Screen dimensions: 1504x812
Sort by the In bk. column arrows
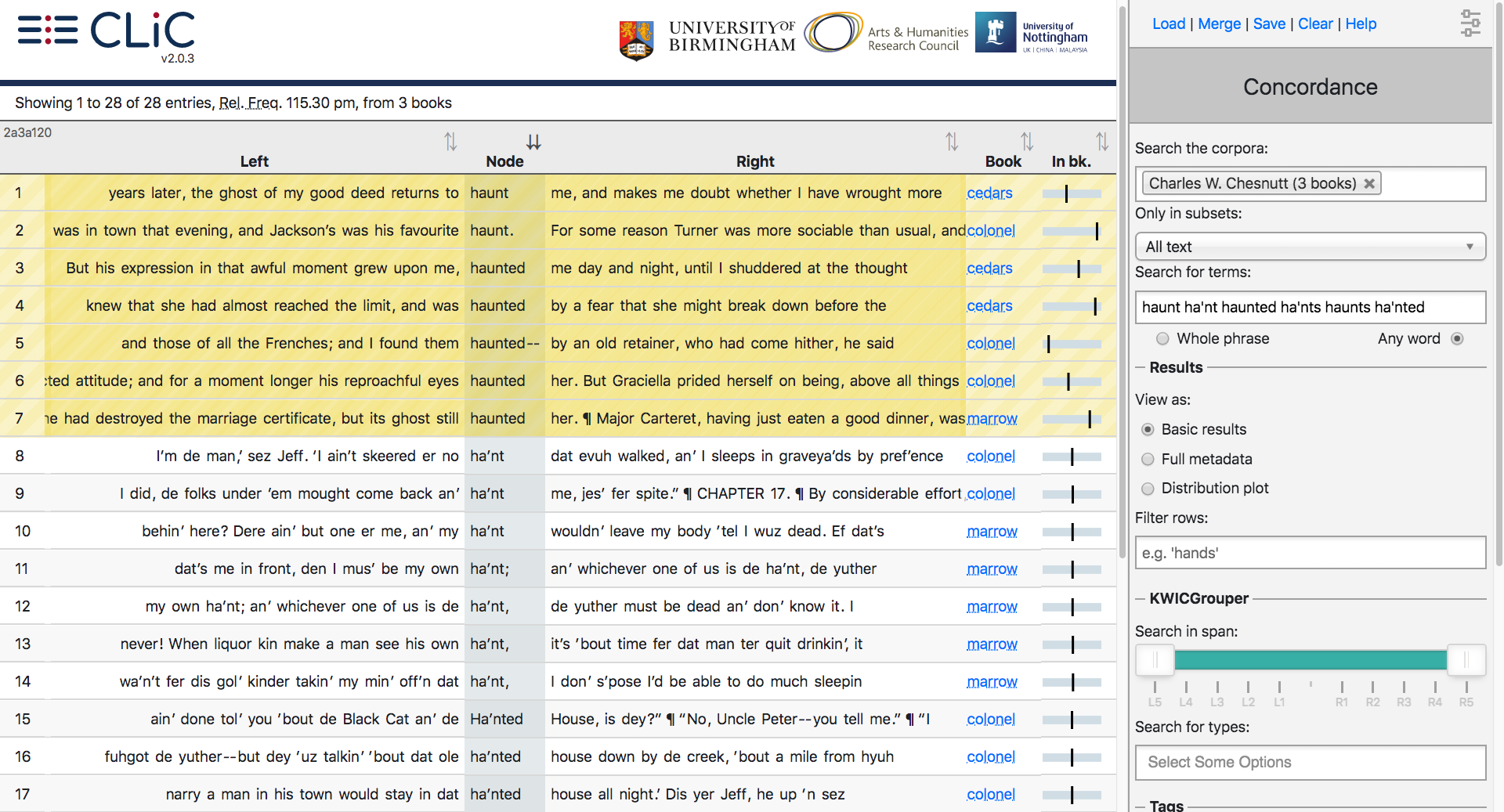[1102, 142]
